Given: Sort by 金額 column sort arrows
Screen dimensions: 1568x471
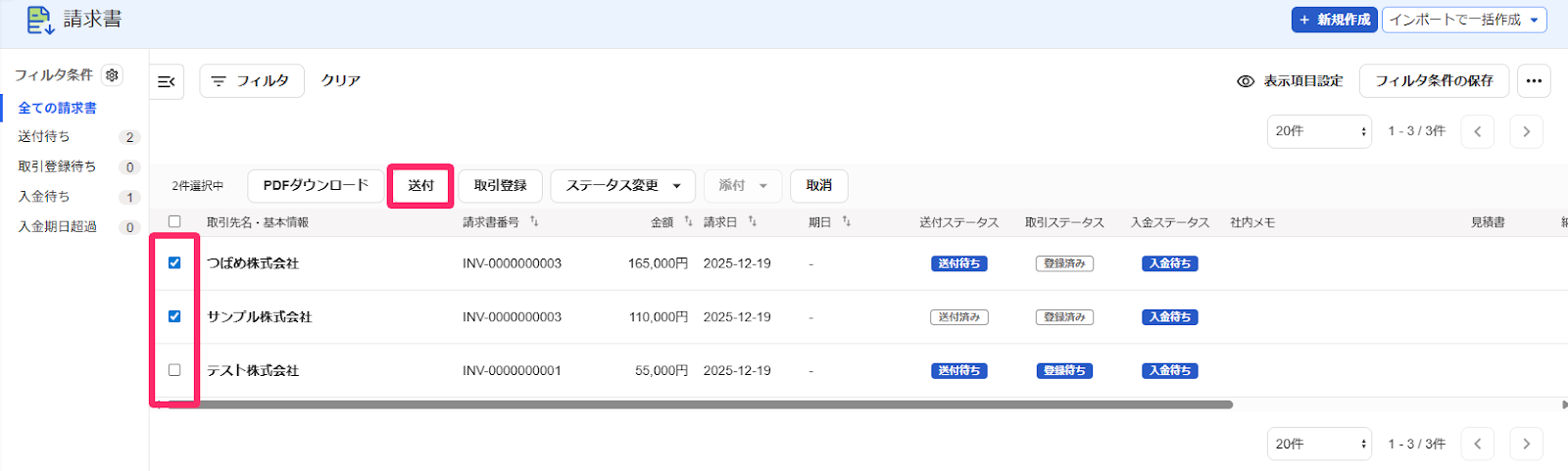Looking at the screenshot, I should (688, 222).
